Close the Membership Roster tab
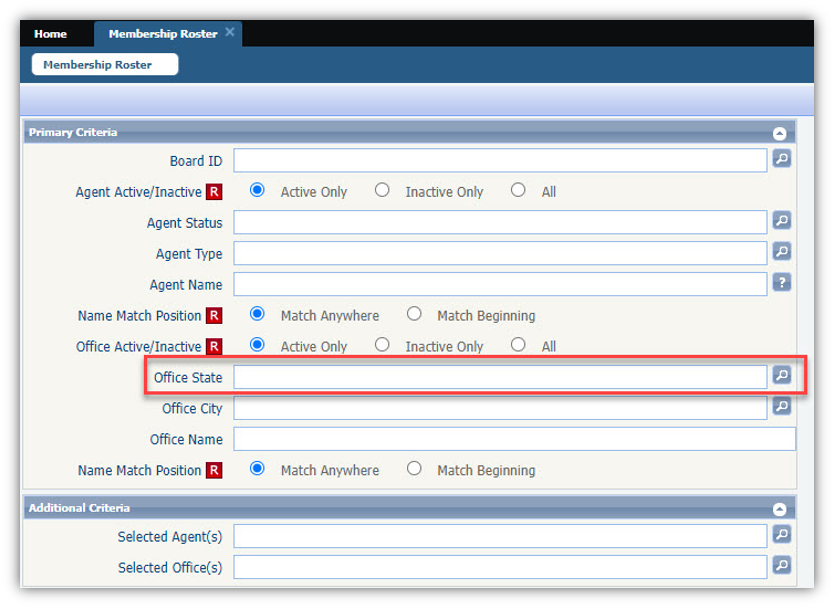834x608 pixels. coord(230,32)
